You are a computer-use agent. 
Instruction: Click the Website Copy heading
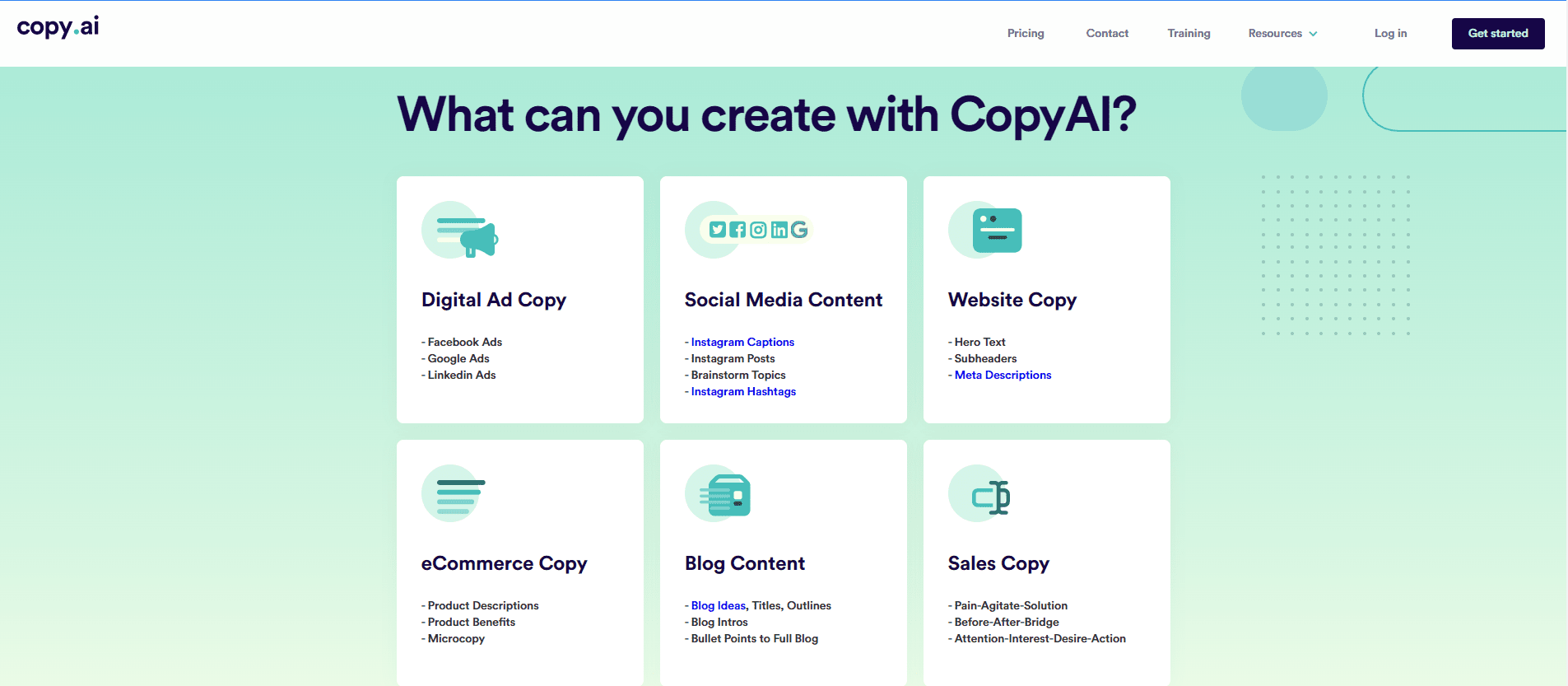(1012, 300)
